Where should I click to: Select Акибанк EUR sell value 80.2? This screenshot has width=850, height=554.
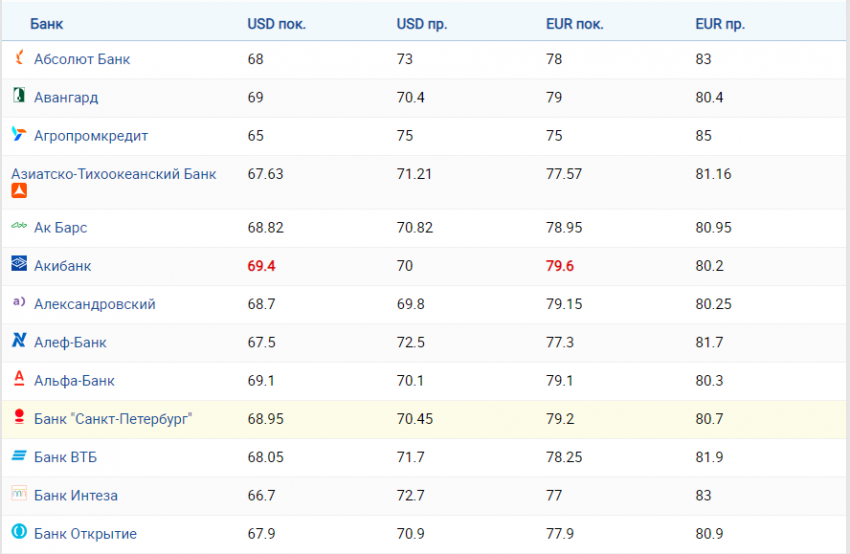(x=710, y=266)
